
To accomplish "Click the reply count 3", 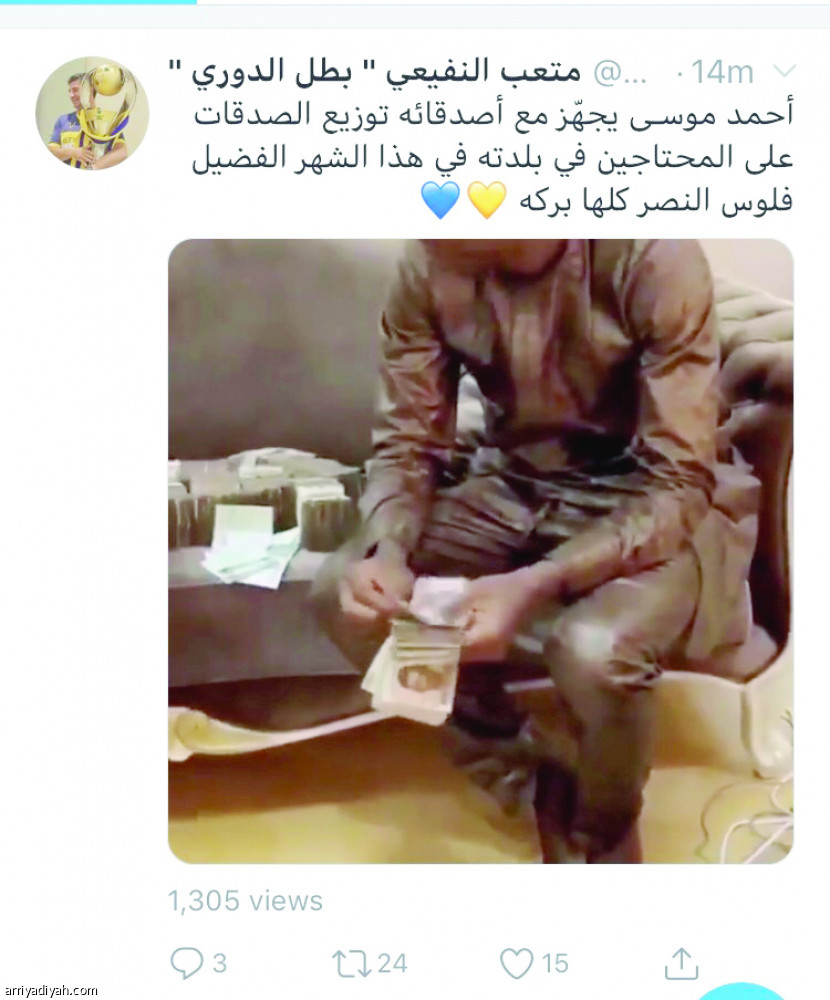I will click(x=219, y=964).
